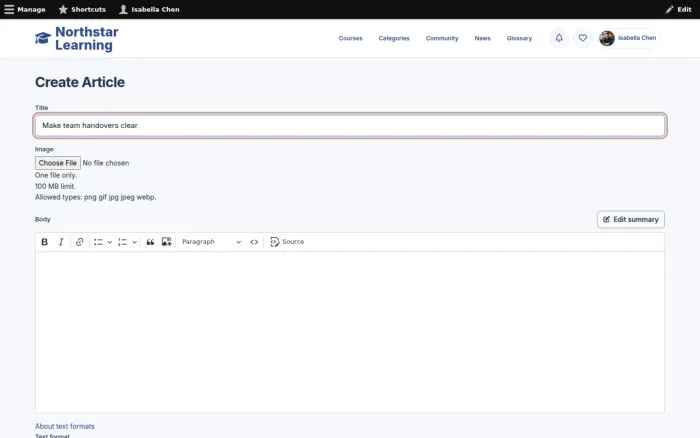Screen dimensions: 700x438
Task: Open favorites heart icon
Action: (583, 38)
